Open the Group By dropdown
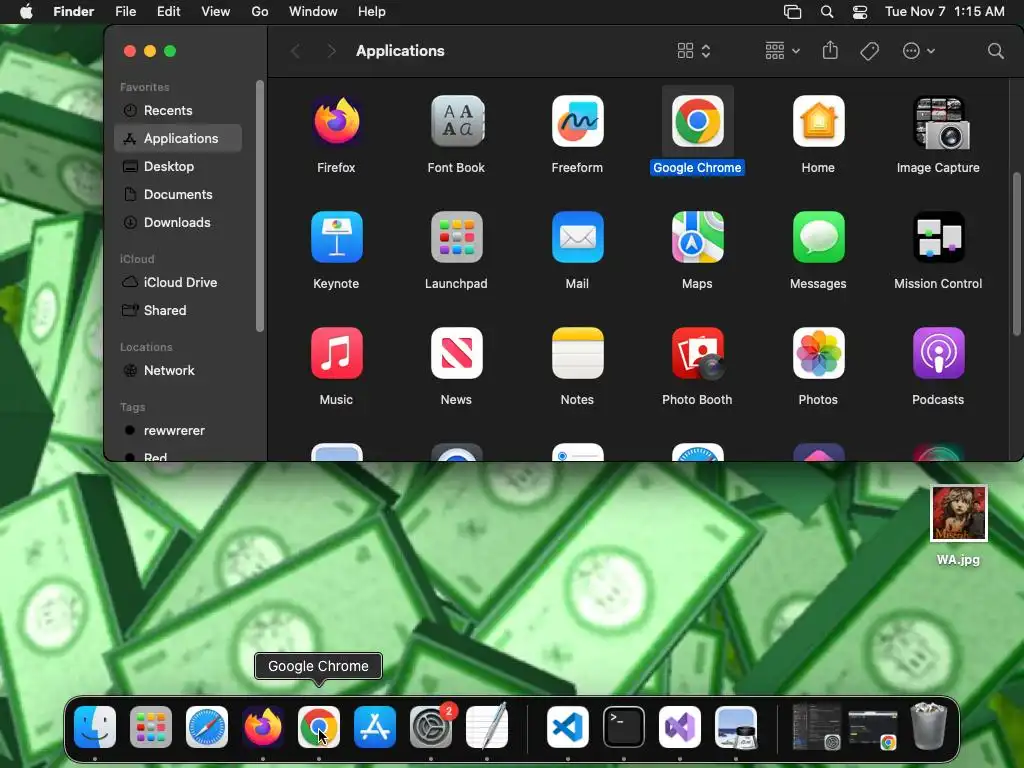The width and height of the screenshot is (1024, 768). (x=782, y=51)
